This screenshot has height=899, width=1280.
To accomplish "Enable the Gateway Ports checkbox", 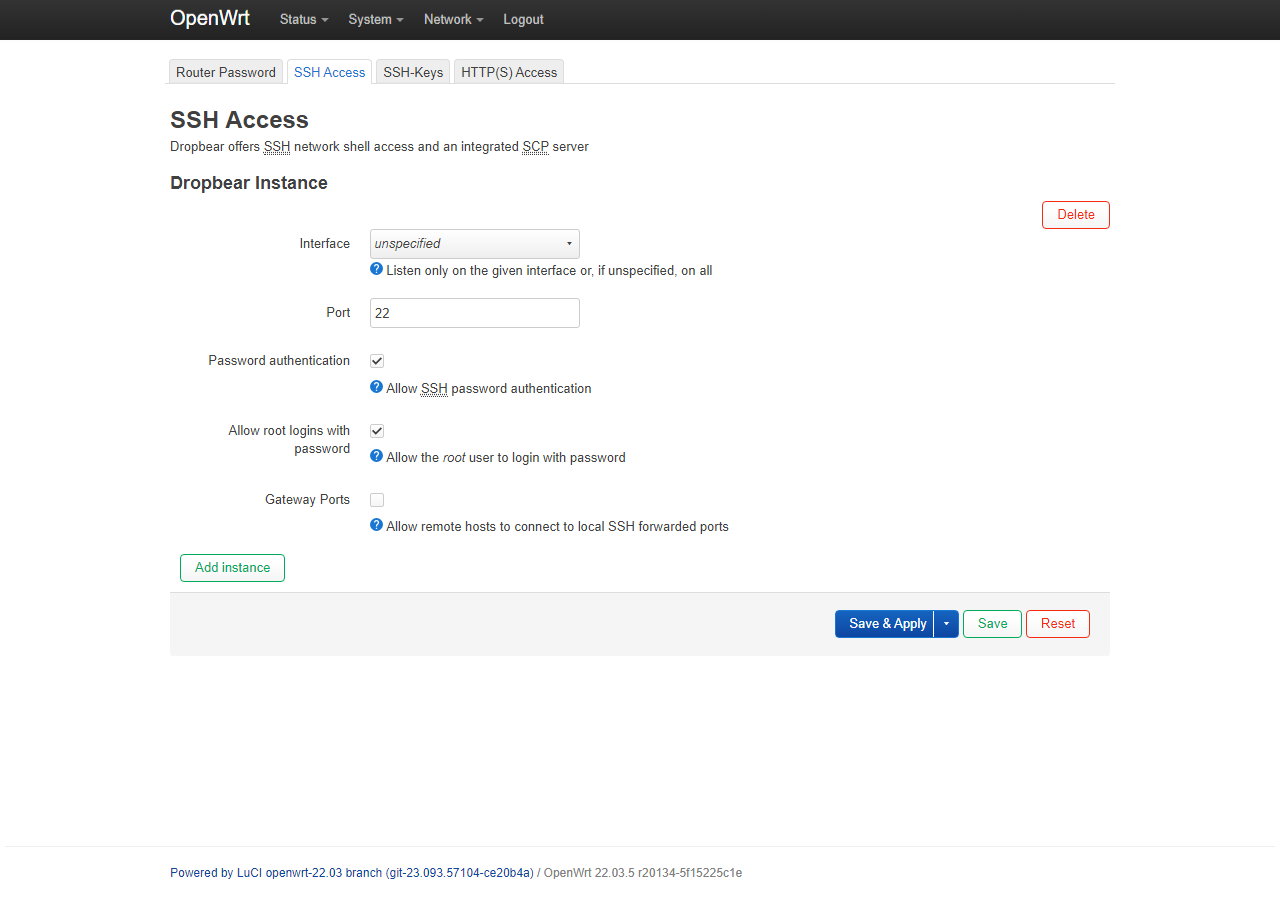I will click(x=377, y=500).
